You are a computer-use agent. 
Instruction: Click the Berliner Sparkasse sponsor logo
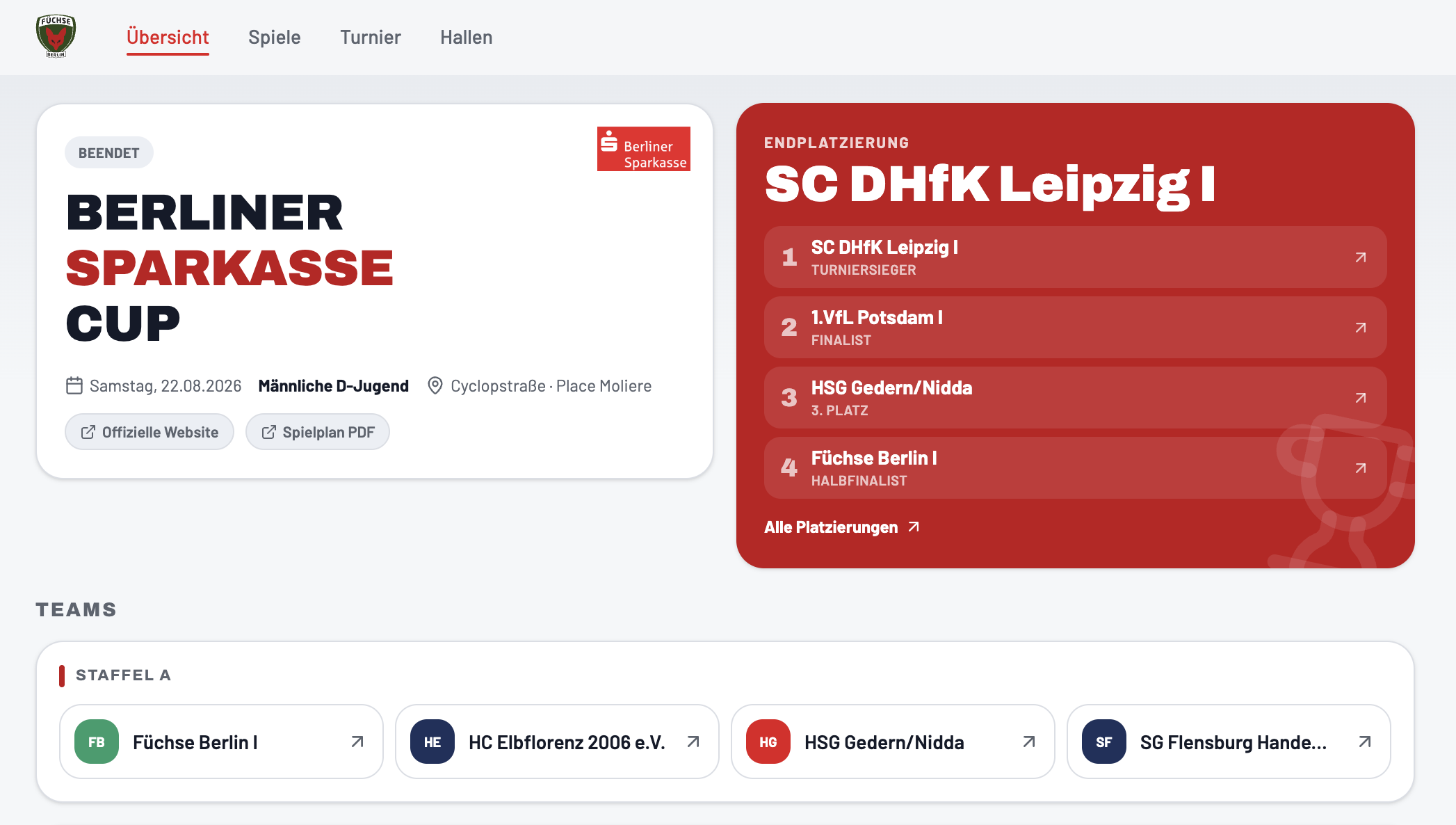(x=644, y=149)
